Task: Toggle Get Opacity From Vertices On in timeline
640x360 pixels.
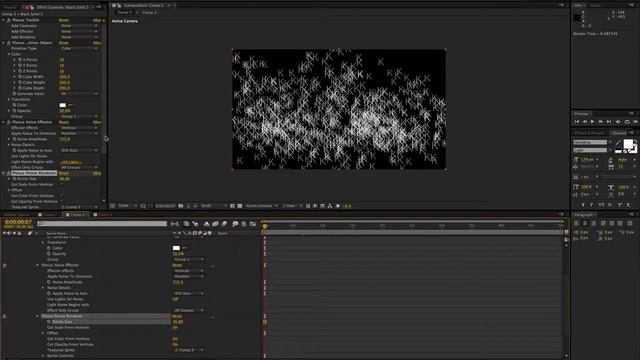Action: tap(175, 344)
